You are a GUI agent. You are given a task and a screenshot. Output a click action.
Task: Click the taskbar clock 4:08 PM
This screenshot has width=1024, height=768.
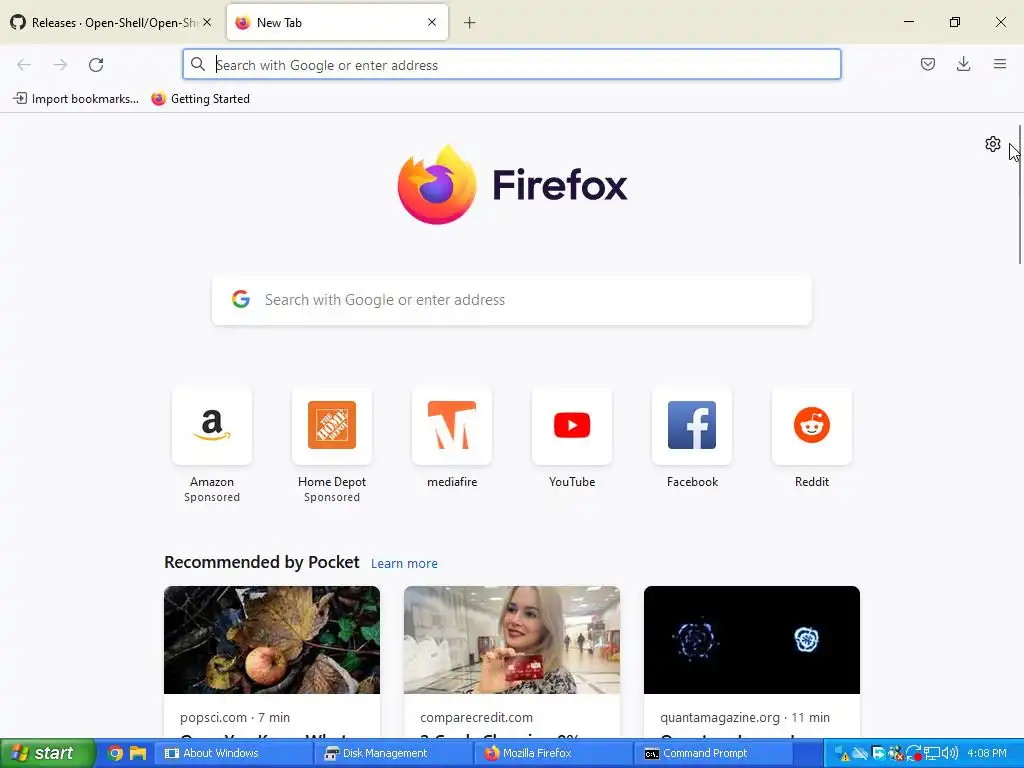(x=987, y=753)
